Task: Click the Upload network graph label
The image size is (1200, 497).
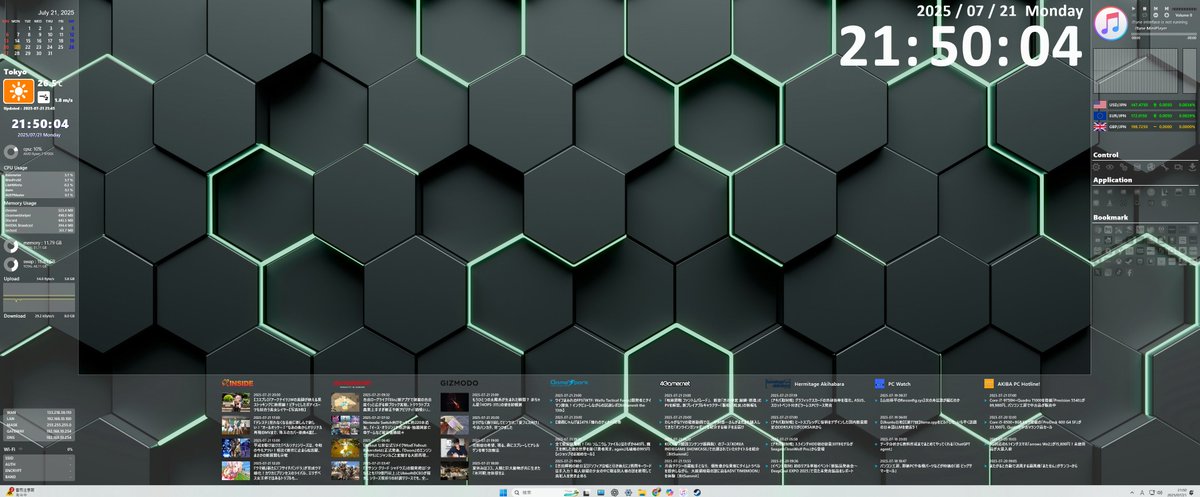Action: coord(11,279)
